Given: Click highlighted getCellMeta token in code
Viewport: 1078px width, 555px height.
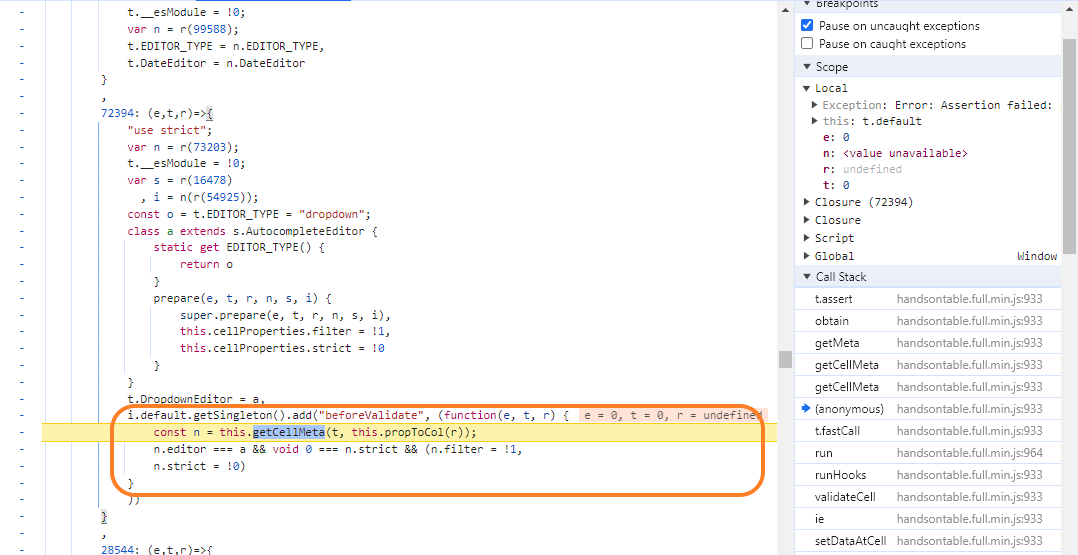Looking at the screenshot, I should pyautogui.click(x=289, y=432).
